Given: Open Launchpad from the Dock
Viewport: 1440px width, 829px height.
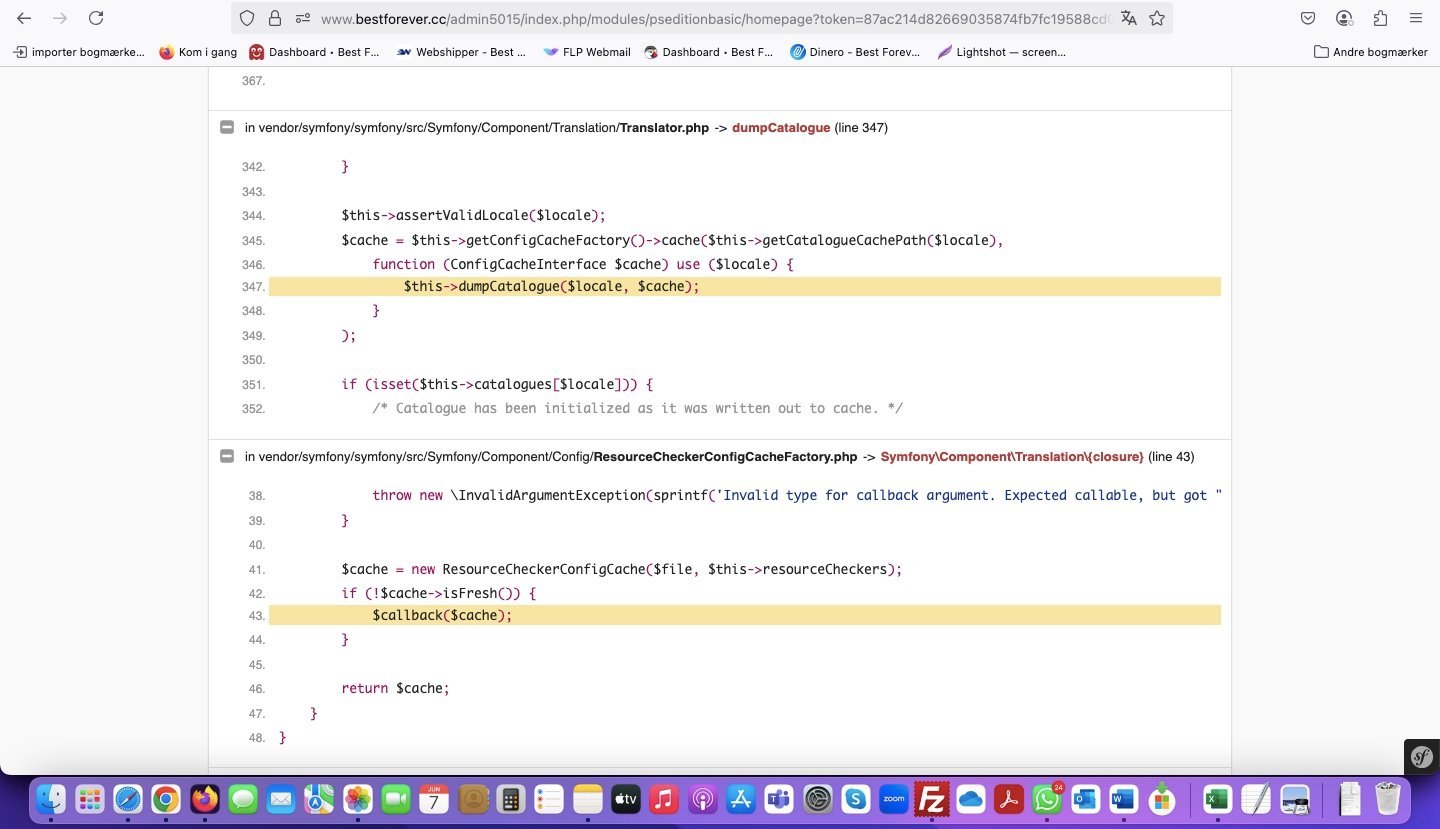Looking at the screenshot, I should point(90,799).
